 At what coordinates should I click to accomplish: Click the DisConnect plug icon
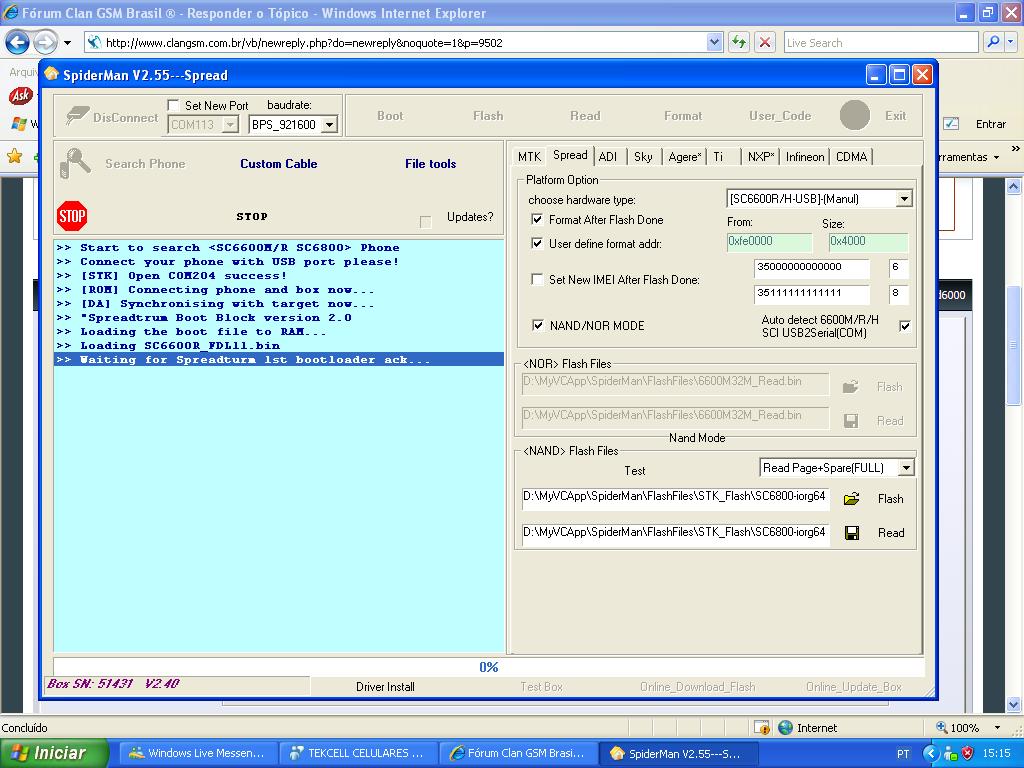tap(77, 116)
